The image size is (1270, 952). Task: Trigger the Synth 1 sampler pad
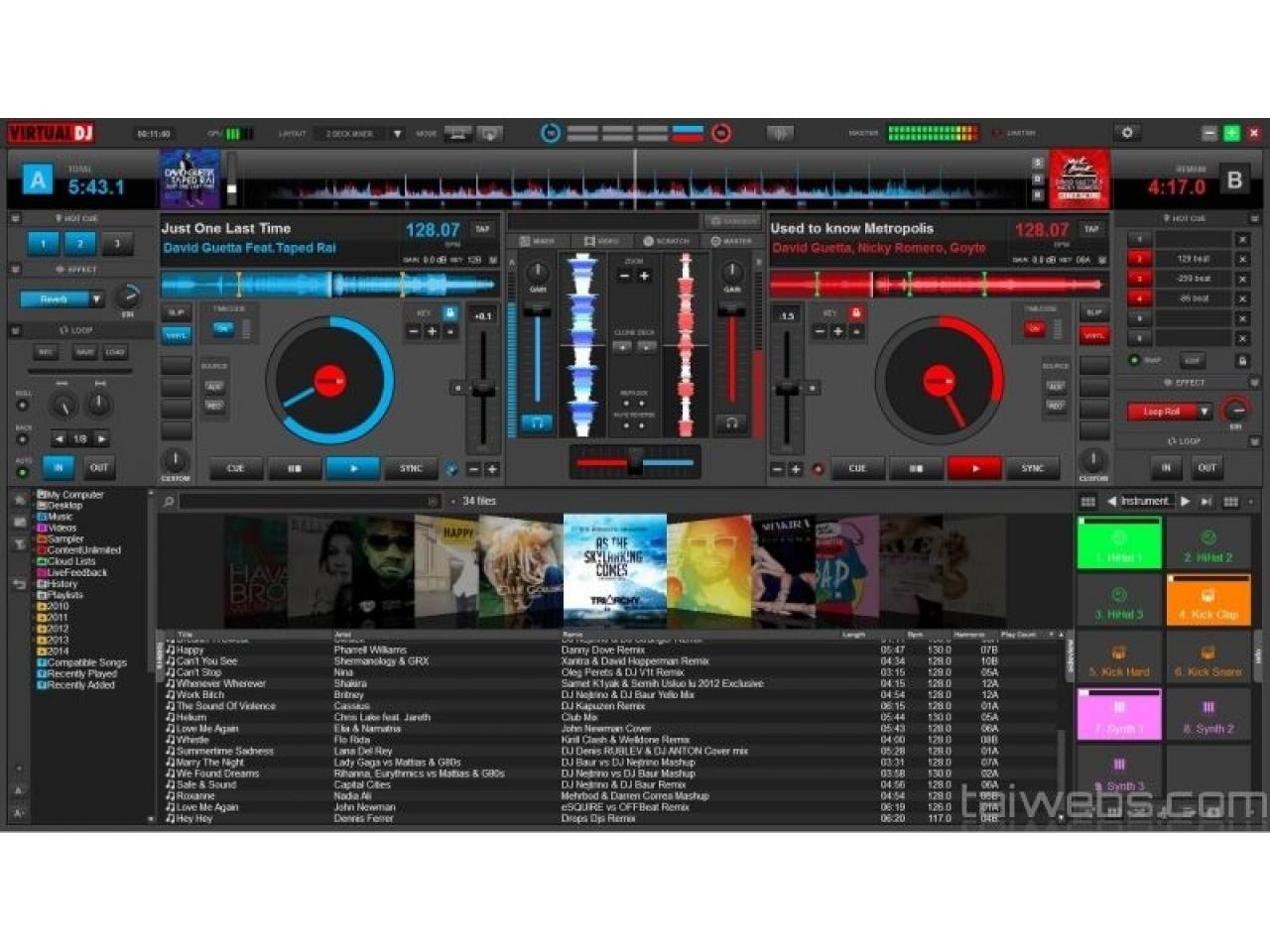click(1119, 714)
